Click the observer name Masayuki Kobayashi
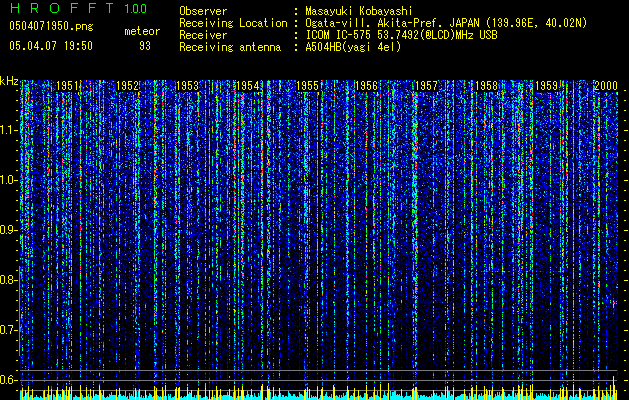This screenshot has width=629, height=400. (x=359, y=12)
